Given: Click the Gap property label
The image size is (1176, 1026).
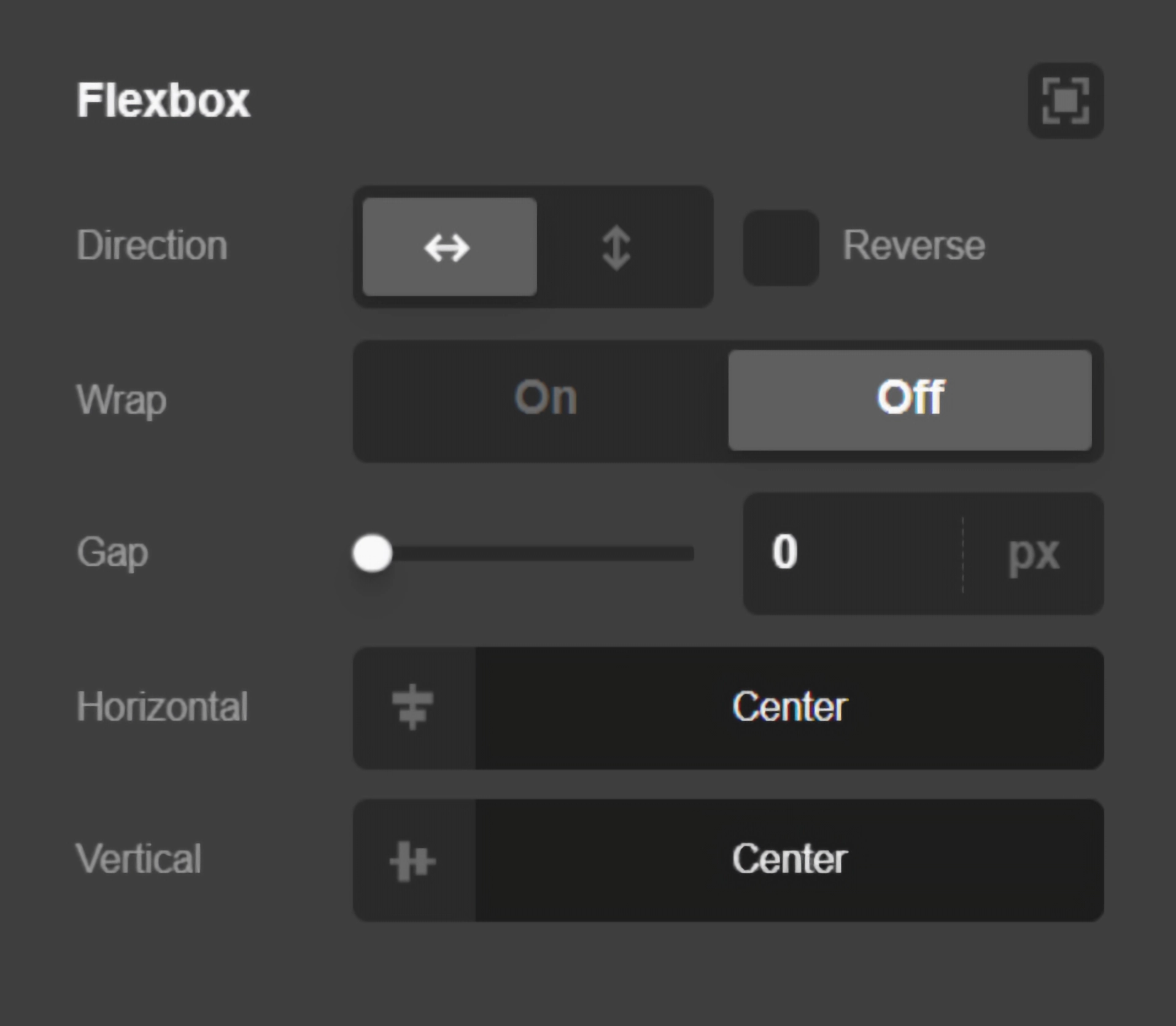Looking at the screenshot, I should click(112, 553).
